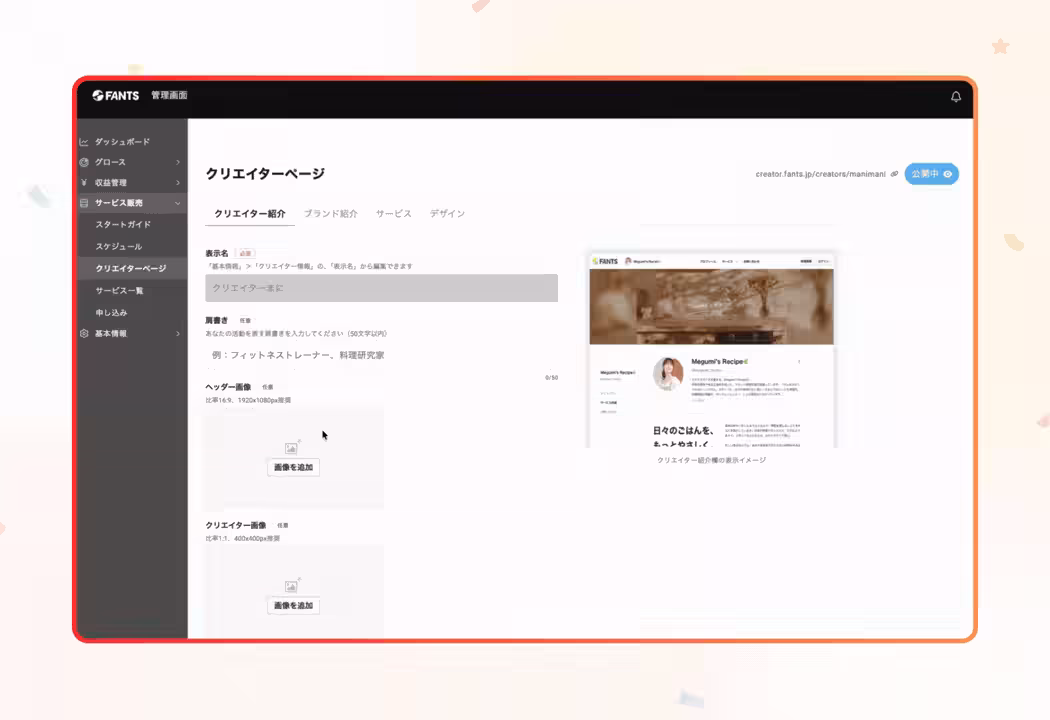Image resolution: width=1050 pixels, height=720 pixels.
Task: Click the gear icon for 基本情報
Action: pos(84,334)
